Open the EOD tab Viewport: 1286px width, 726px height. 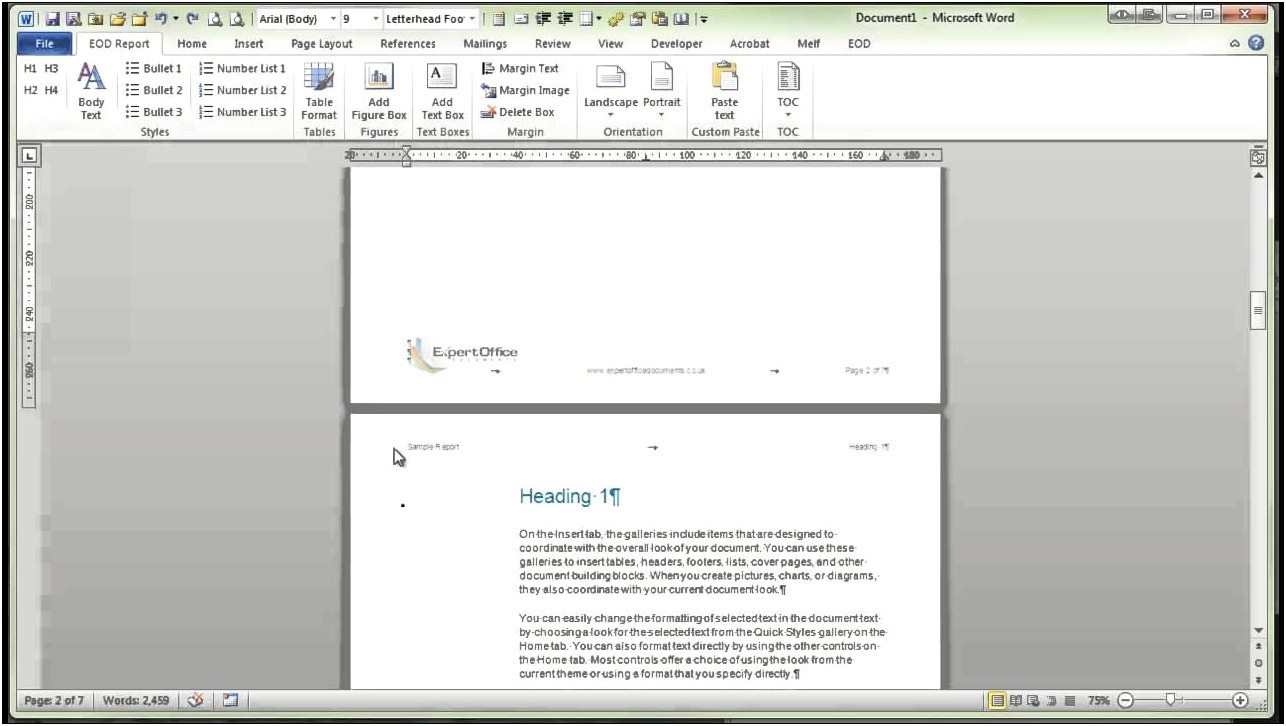click(859, 44)
